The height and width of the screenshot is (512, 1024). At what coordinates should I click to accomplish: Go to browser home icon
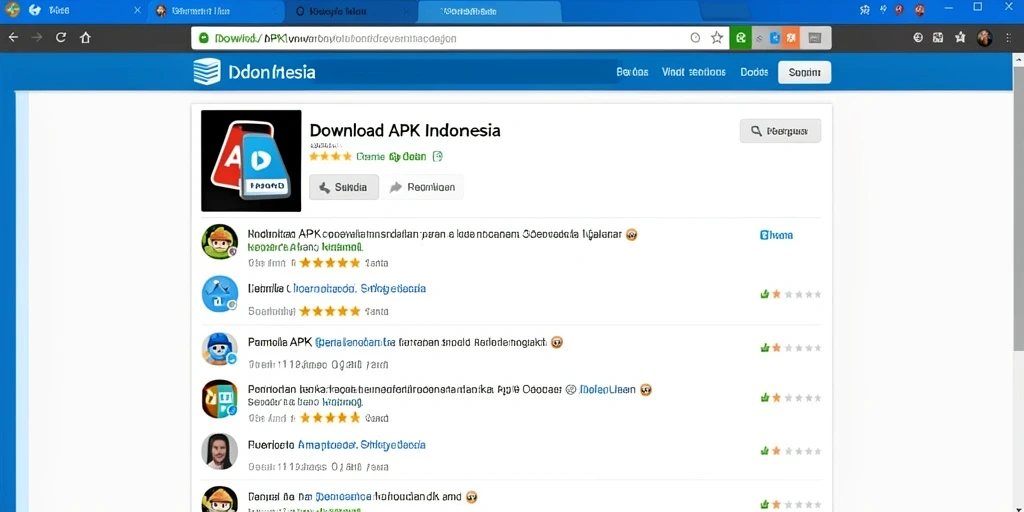coord(85,38)
